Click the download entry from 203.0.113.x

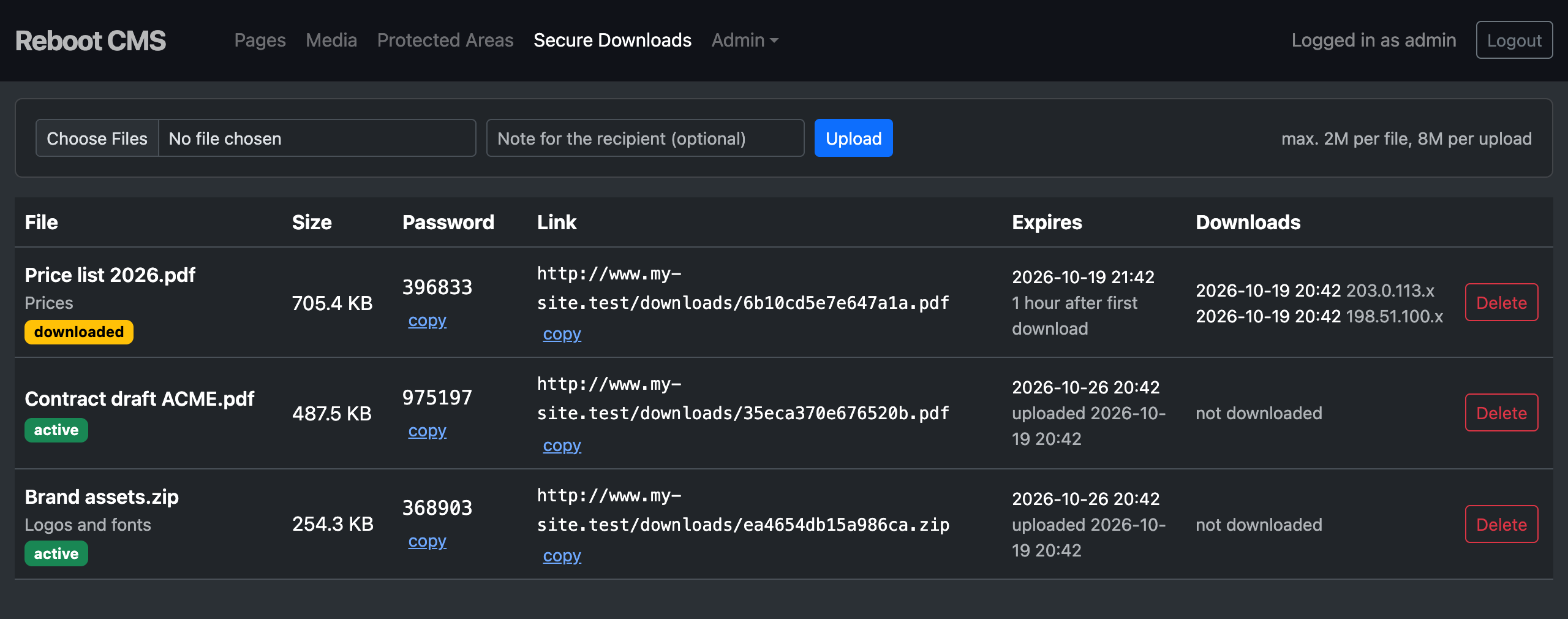(1315, 291)
